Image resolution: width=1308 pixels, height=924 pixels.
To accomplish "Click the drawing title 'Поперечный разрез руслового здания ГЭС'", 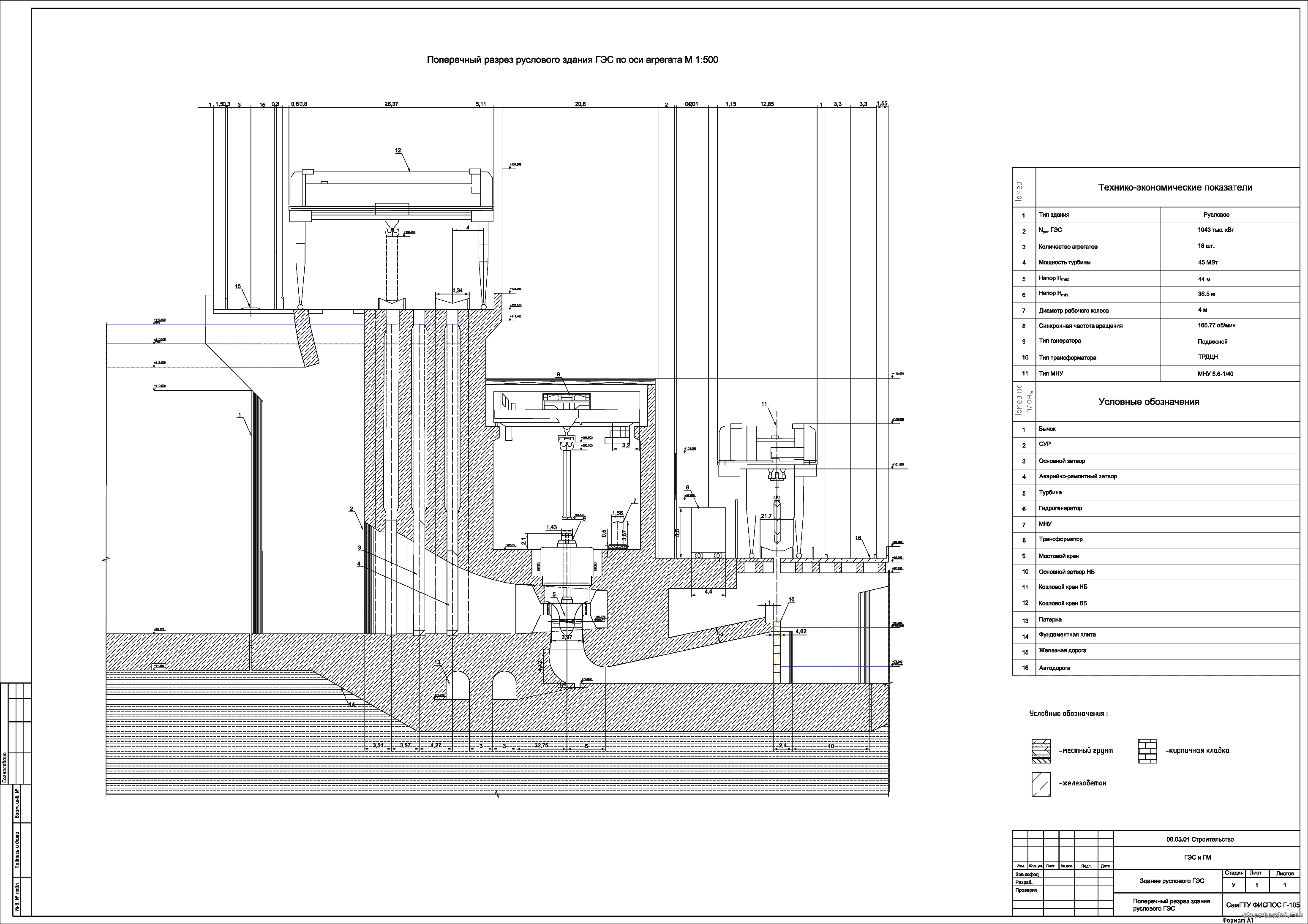I will [572, 60].
